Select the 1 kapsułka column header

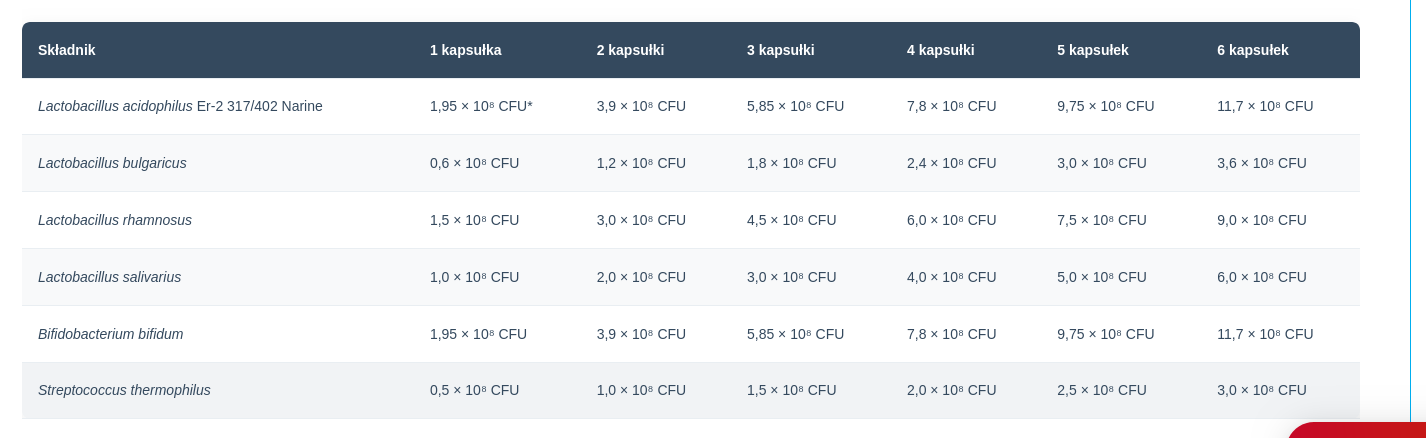466,50
